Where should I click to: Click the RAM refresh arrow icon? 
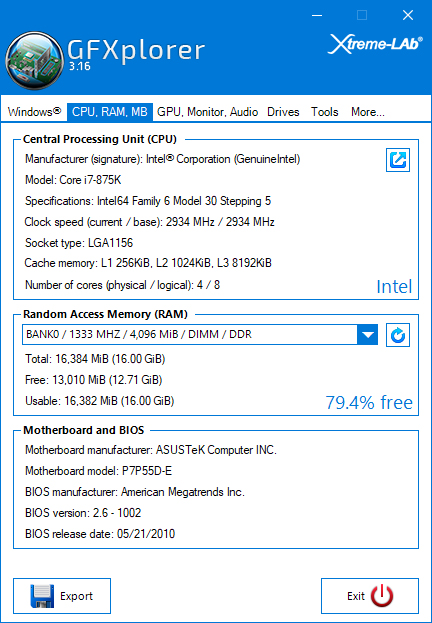click(x=398, y=335)
